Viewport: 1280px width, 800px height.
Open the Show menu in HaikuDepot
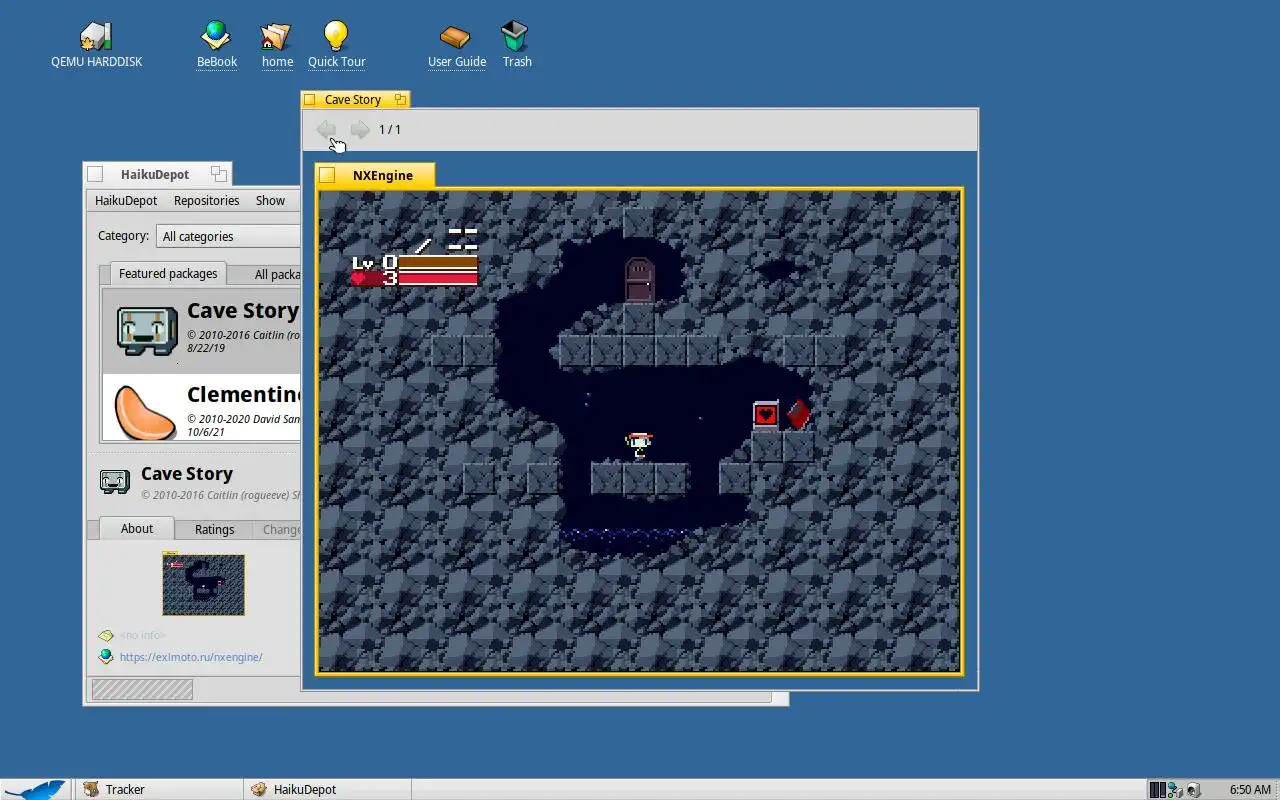(x=270, y=200)
